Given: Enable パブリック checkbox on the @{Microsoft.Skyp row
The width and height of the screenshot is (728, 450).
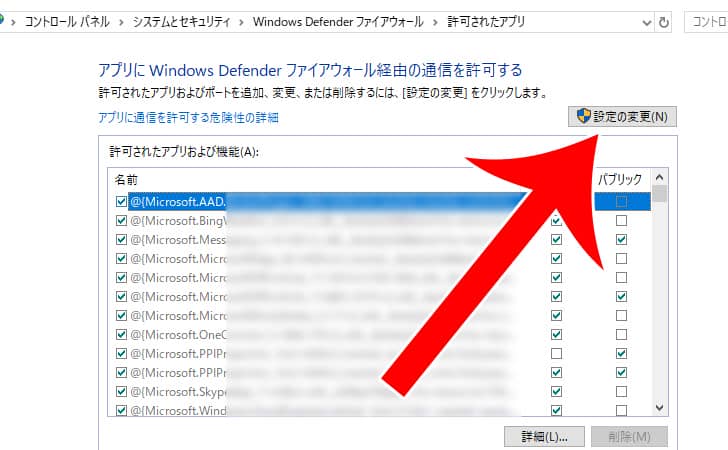Looking at the screenshot, I should tap(621, 391).
